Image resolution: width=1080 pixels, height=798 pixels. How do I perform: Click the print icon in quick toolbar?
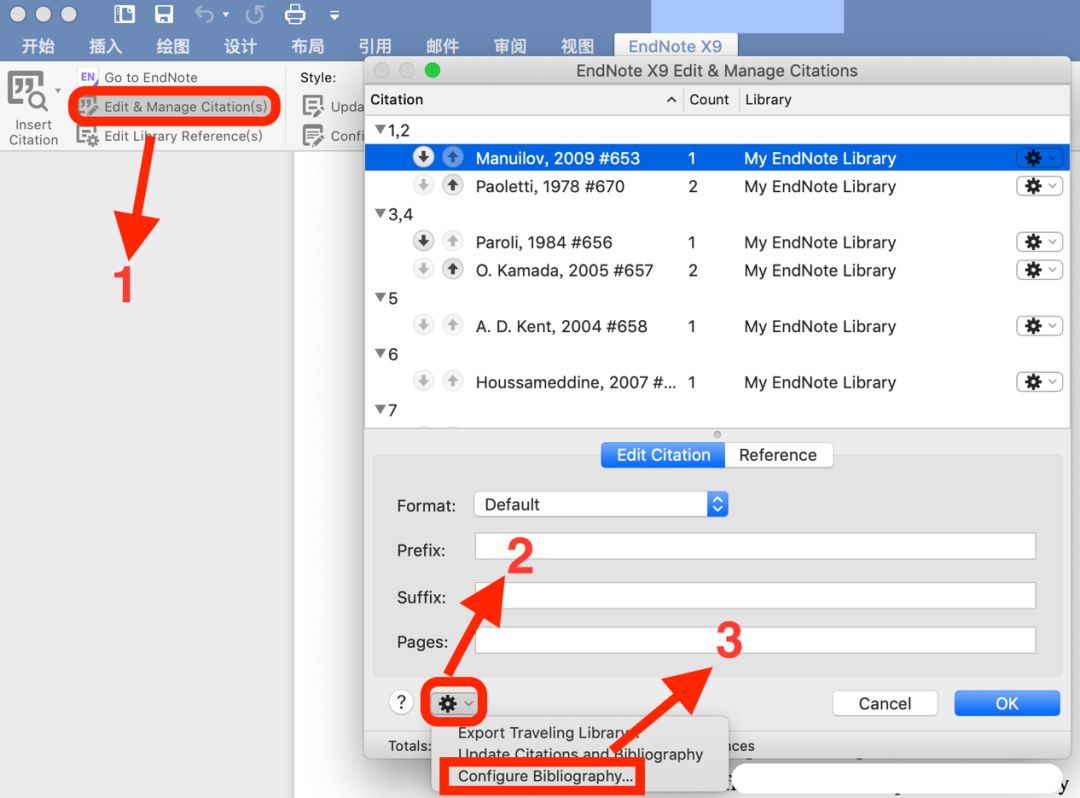[x=295, y=14]
